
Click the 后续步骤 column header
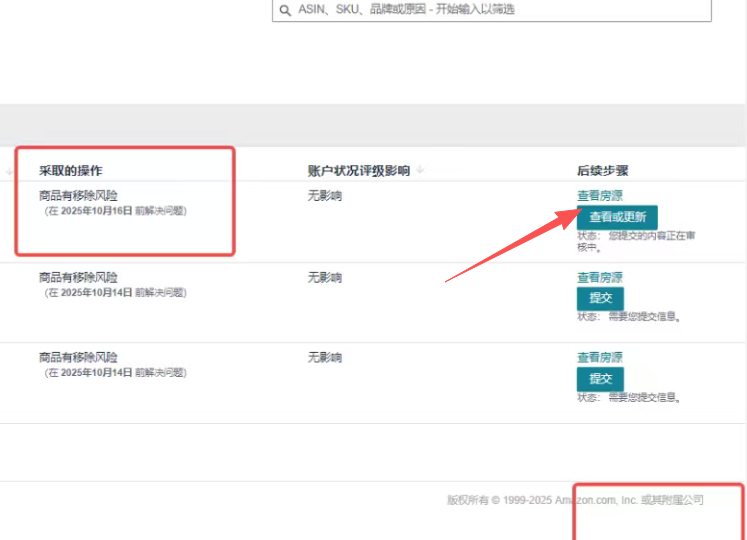tap(603, 171)
